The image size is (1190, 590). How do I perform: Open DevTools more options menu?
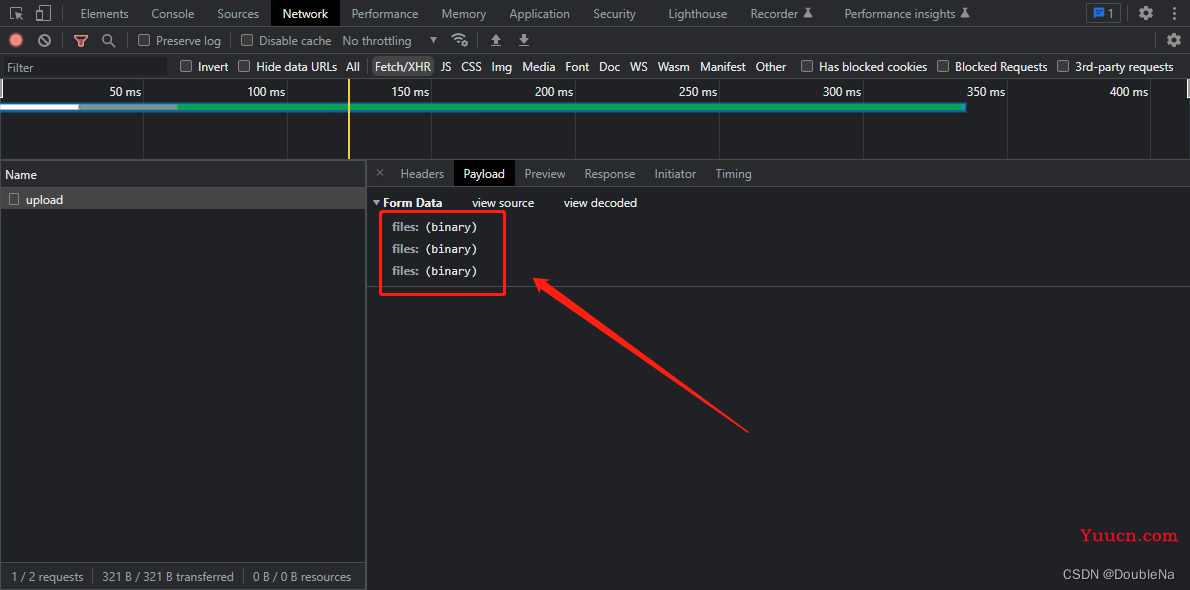click(1174, 13)
